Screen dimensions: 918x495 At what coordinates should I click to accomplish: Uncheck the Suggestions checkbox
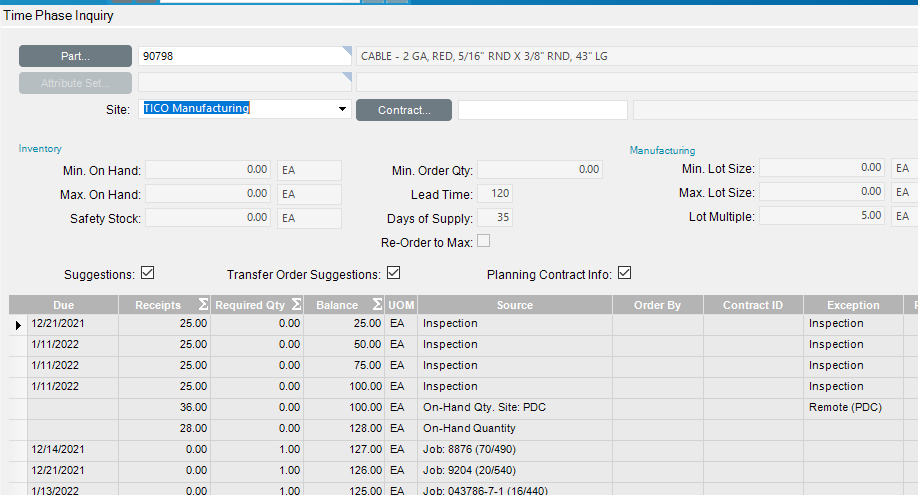(148, 273)
